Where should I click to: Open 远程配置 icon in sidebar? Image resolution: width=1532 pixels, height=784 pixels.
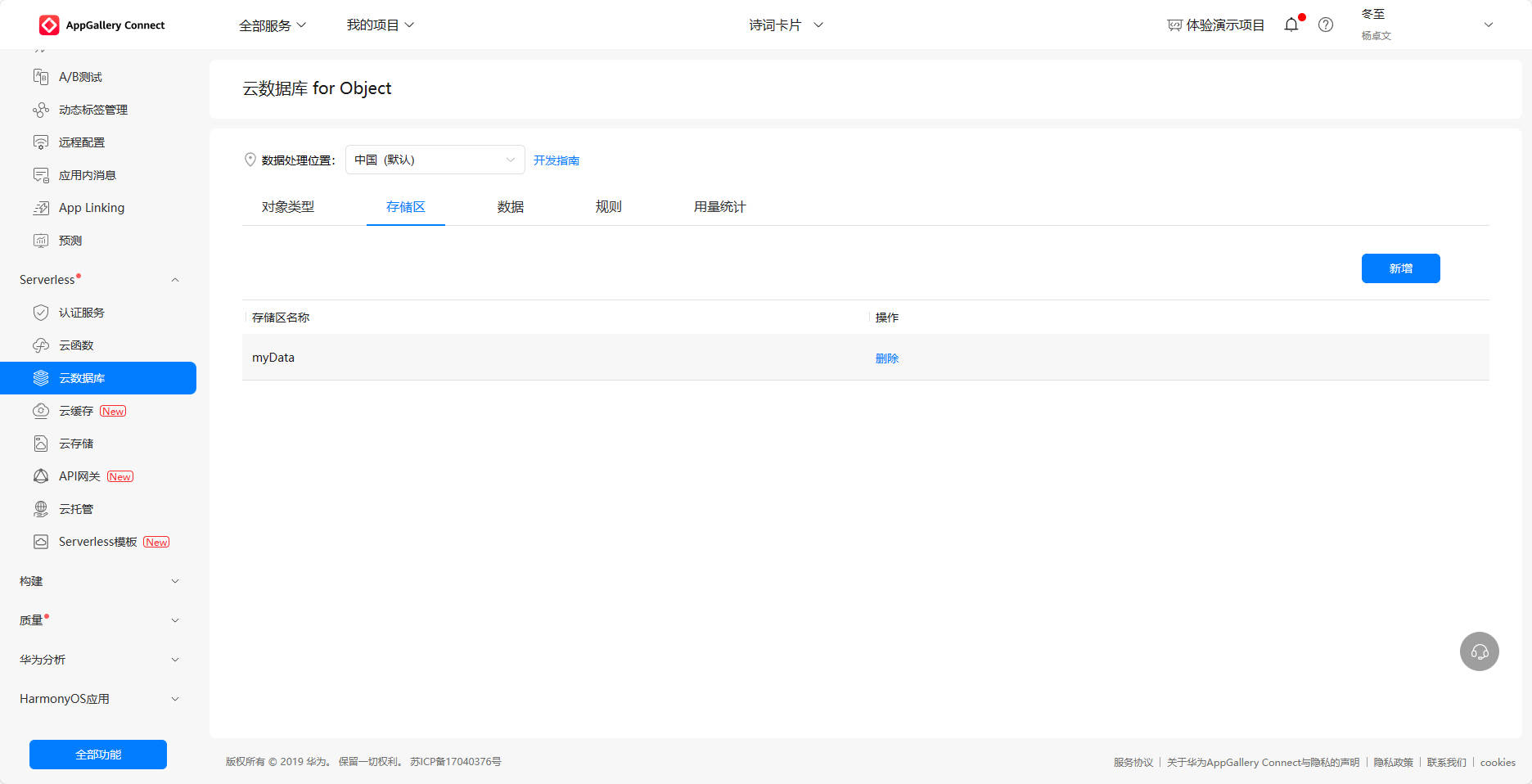pos(41,142)
